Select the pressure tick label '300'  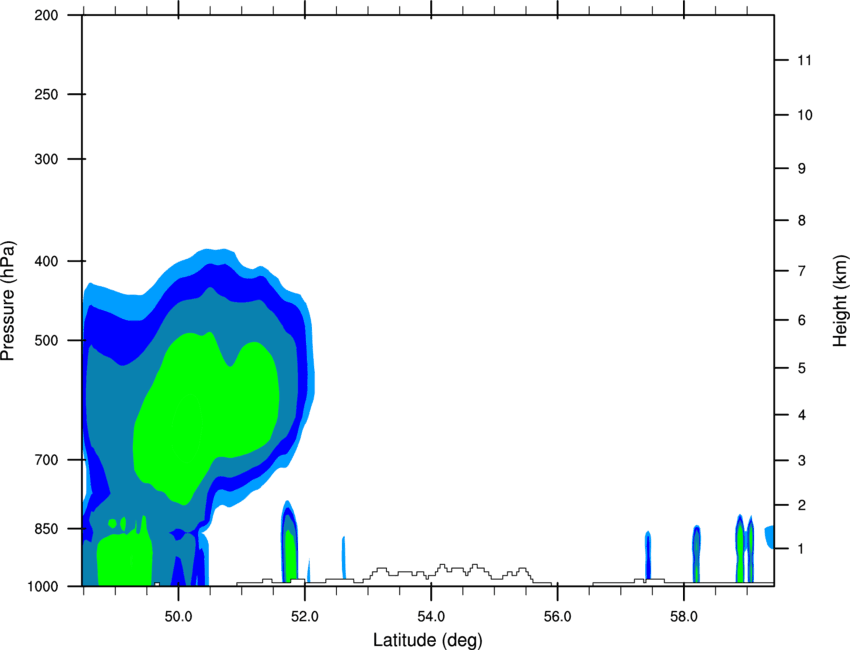click(46, 159)
